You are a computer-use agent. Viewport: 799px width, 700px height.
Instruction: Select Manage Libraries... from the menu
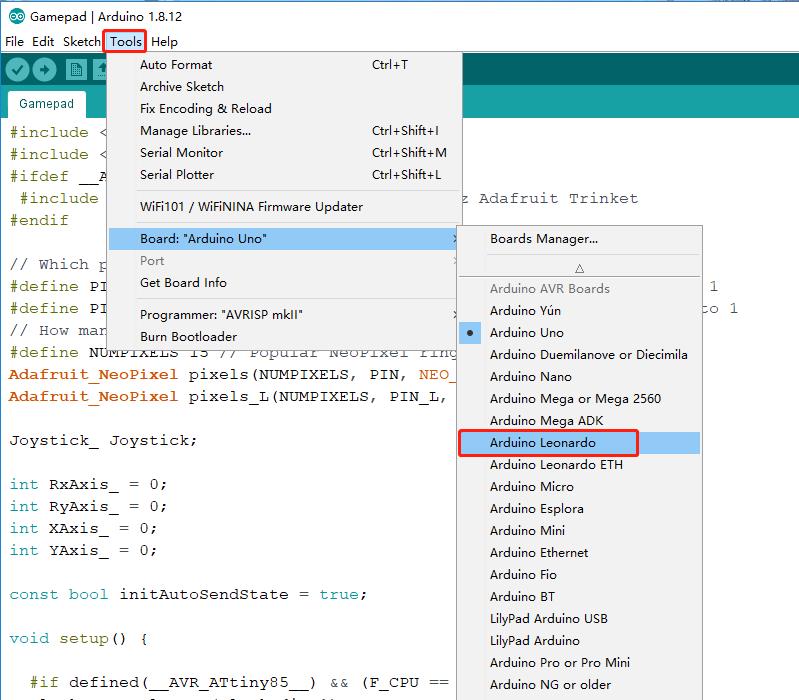tap(195, 131)
